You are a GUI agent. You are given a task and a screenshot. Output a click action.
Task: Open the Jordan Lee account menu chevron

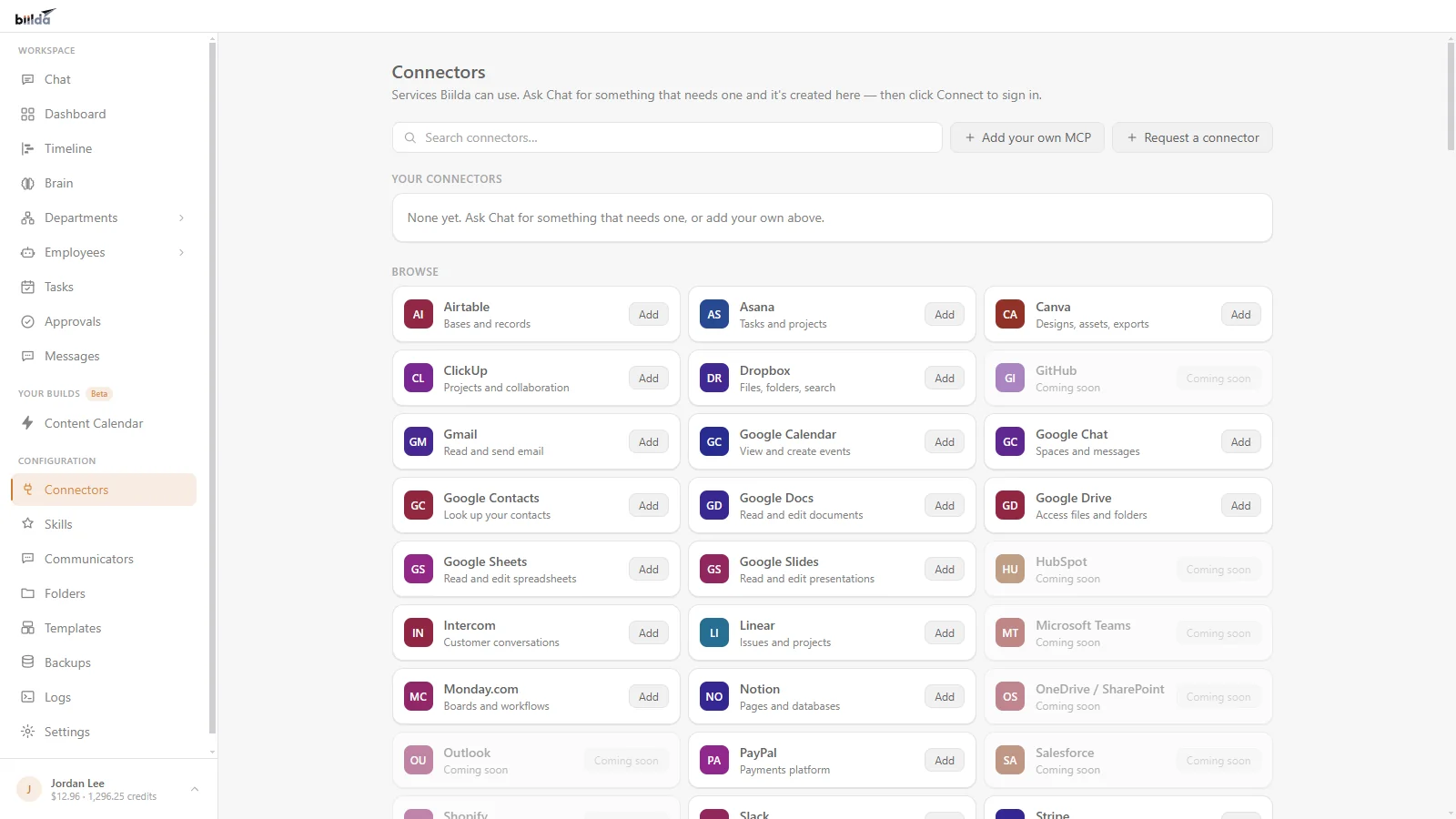(x=194, y=789)
